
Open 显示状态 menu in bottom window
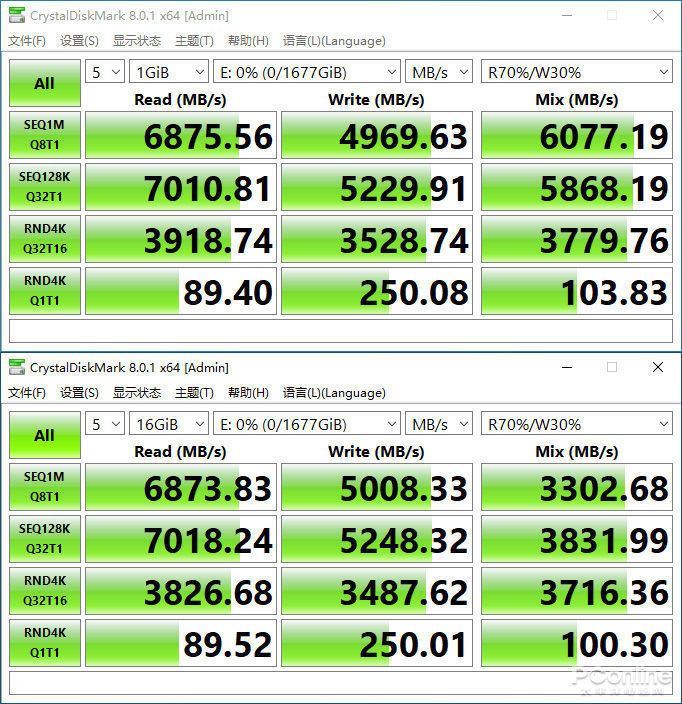(x=137, y=393)
